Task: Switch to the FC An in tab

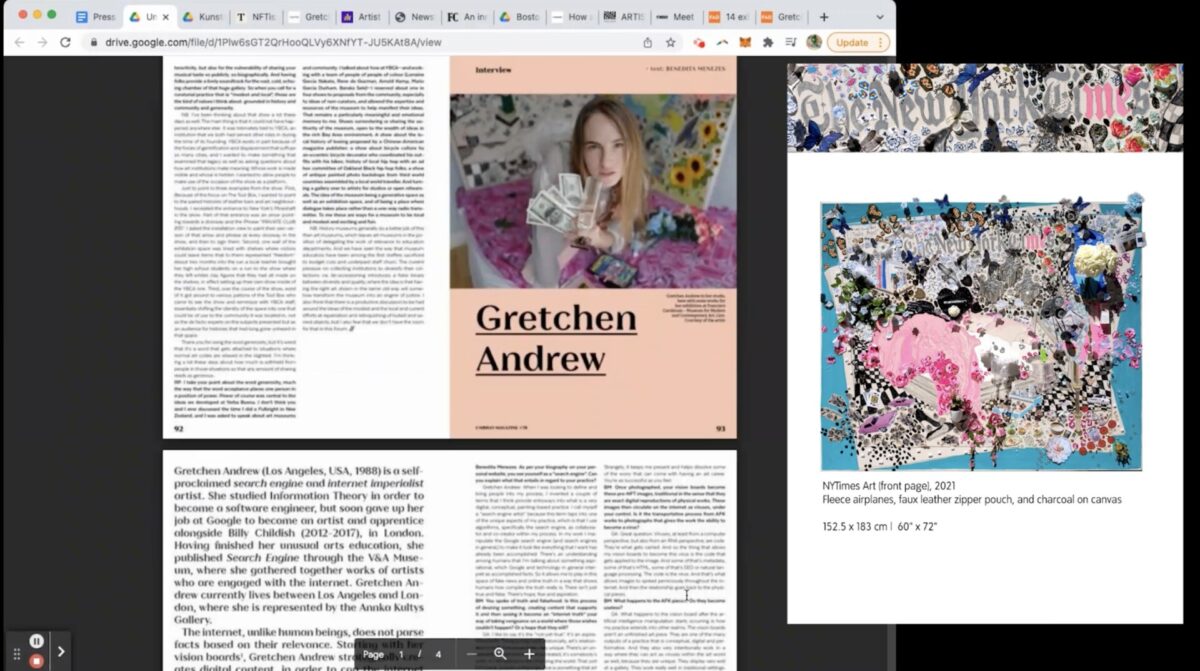Action: 468,17
